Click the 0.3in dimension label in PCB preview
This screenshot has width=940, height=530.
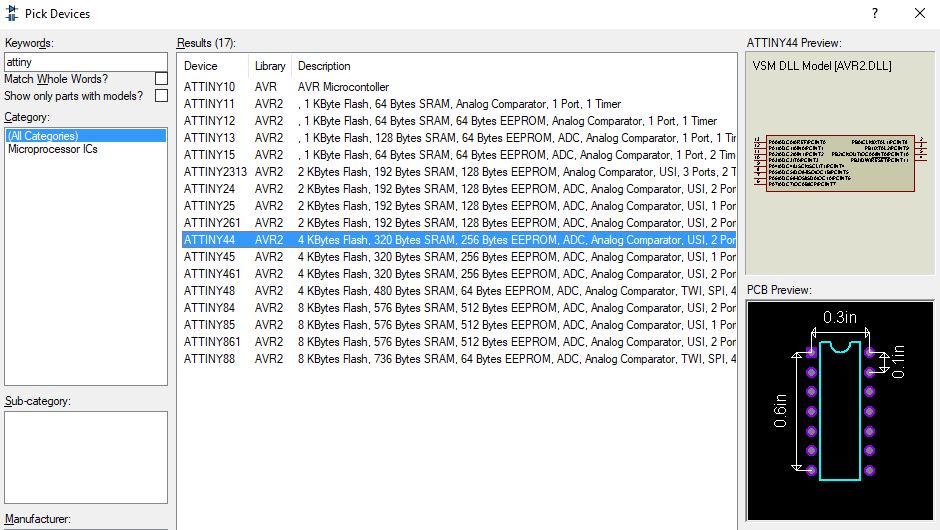[x=839, y=317]
